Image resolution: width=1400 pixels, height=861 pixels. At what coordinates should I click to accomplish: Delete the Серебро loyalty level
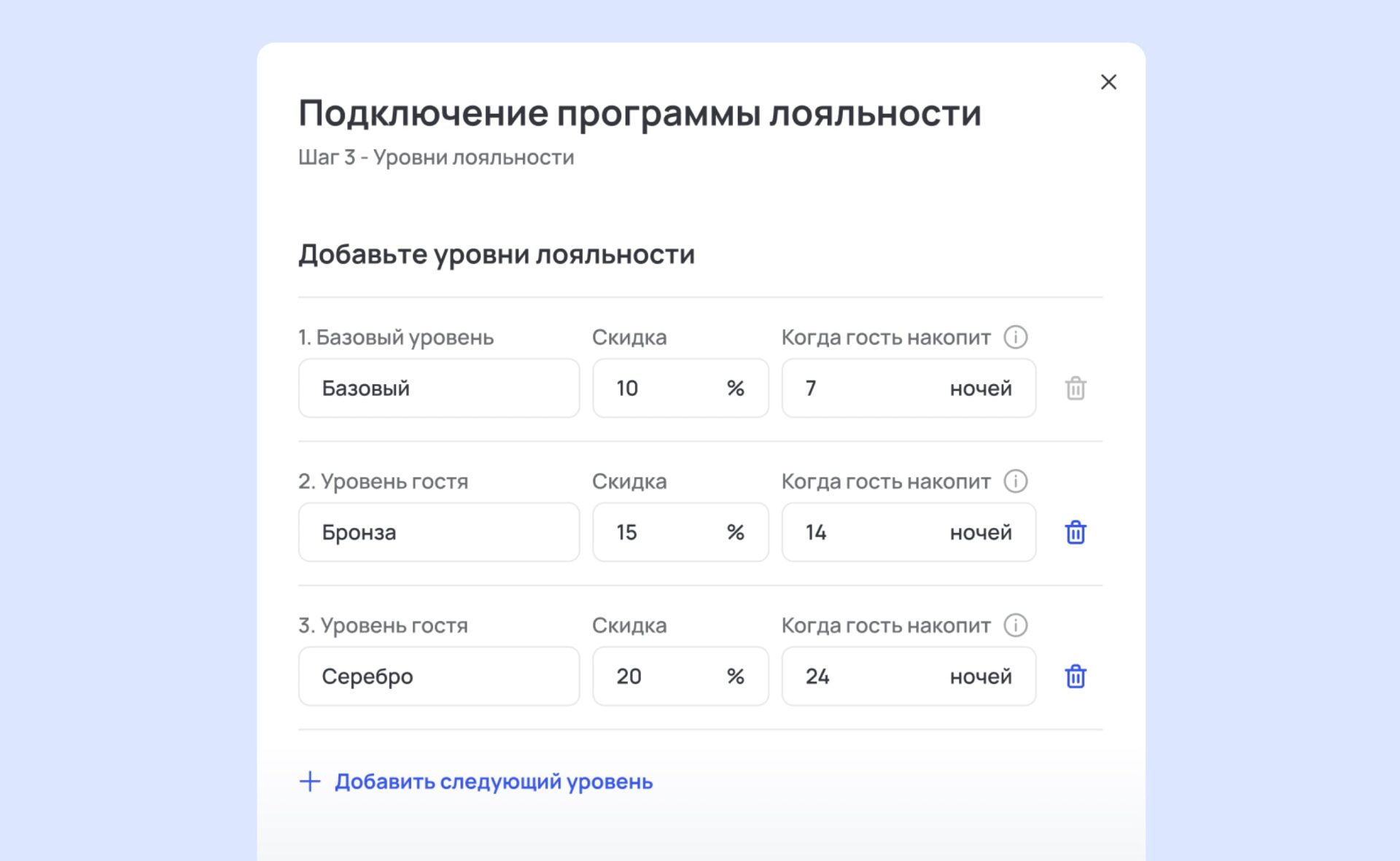[1076, 677]
